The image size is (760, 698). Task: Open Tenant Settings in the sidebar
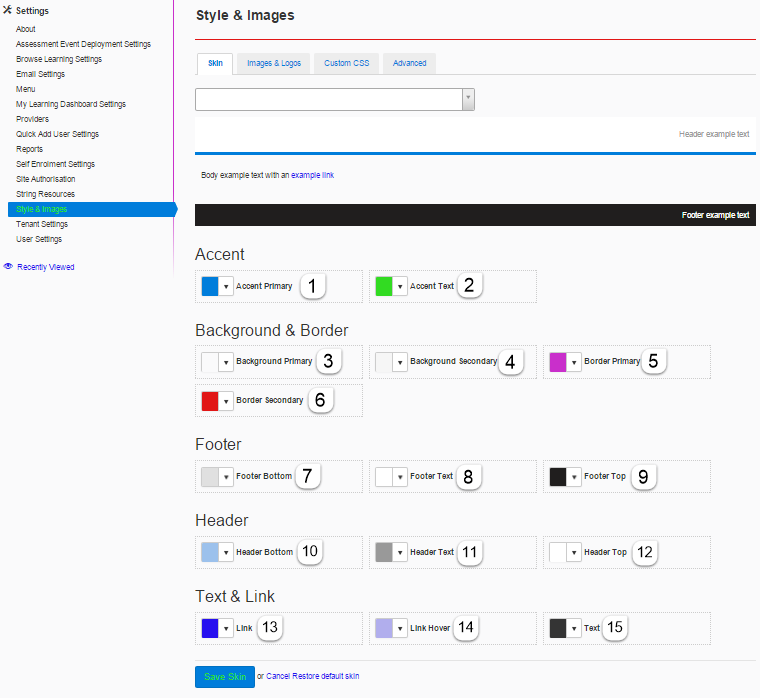(x=42, y=224)
